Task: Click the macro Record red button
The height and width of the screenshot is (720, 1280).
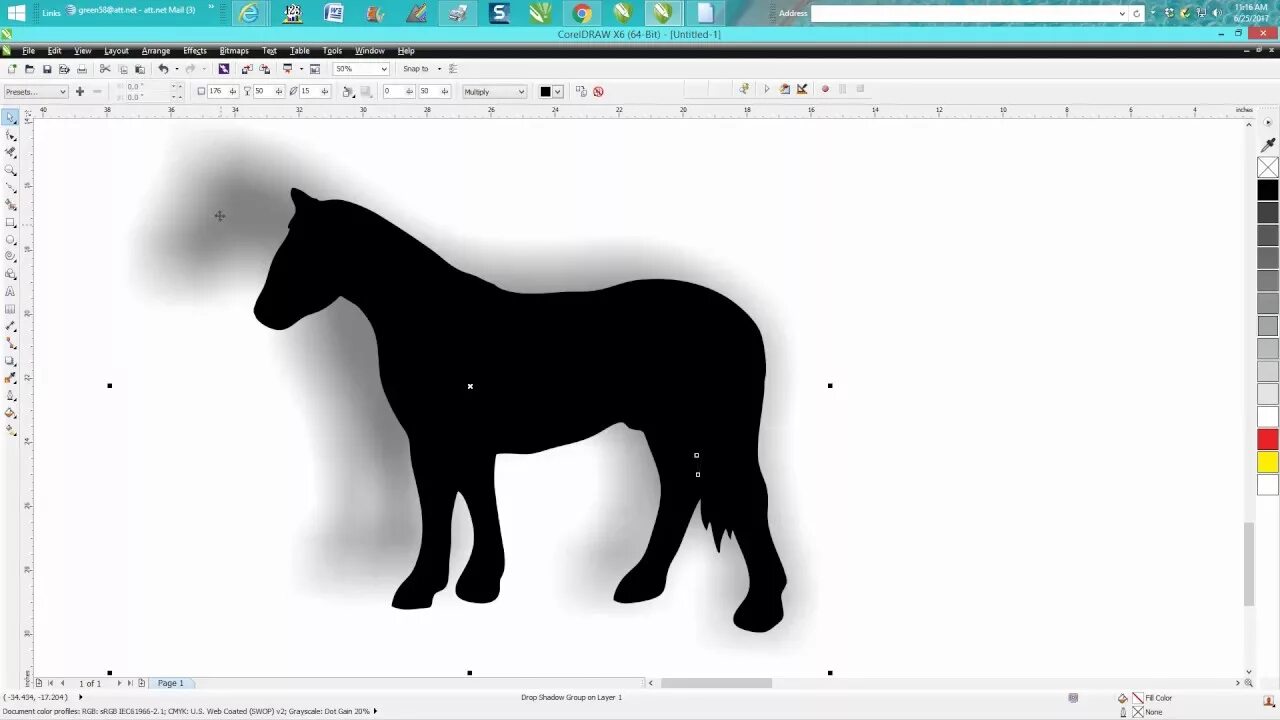Action: click(x=825, y=89)
